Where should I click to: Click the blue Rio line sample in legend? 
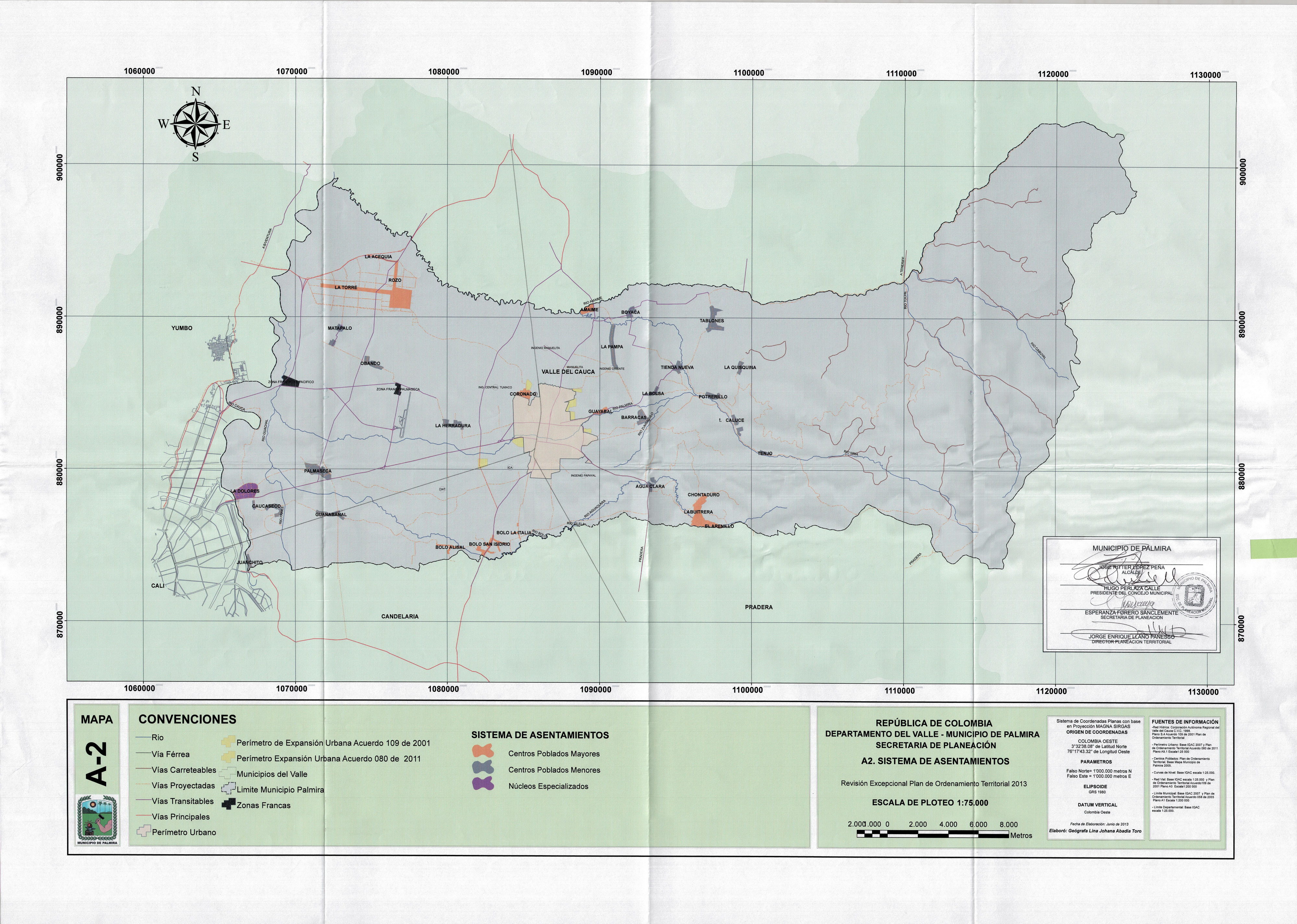[x=144, y=738]
